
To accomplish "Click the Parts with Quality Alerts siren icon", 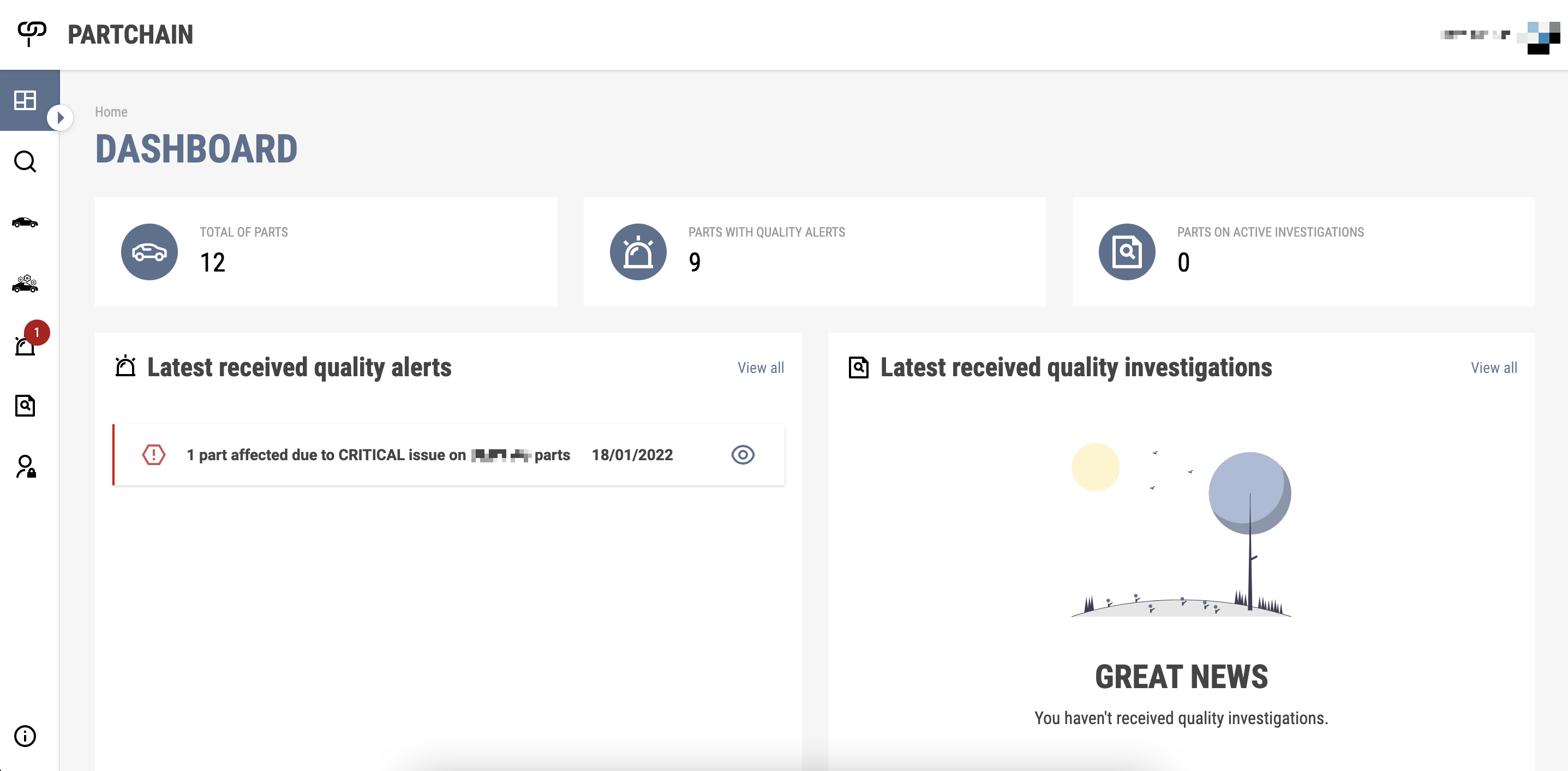I will click(x=638, y=252).
